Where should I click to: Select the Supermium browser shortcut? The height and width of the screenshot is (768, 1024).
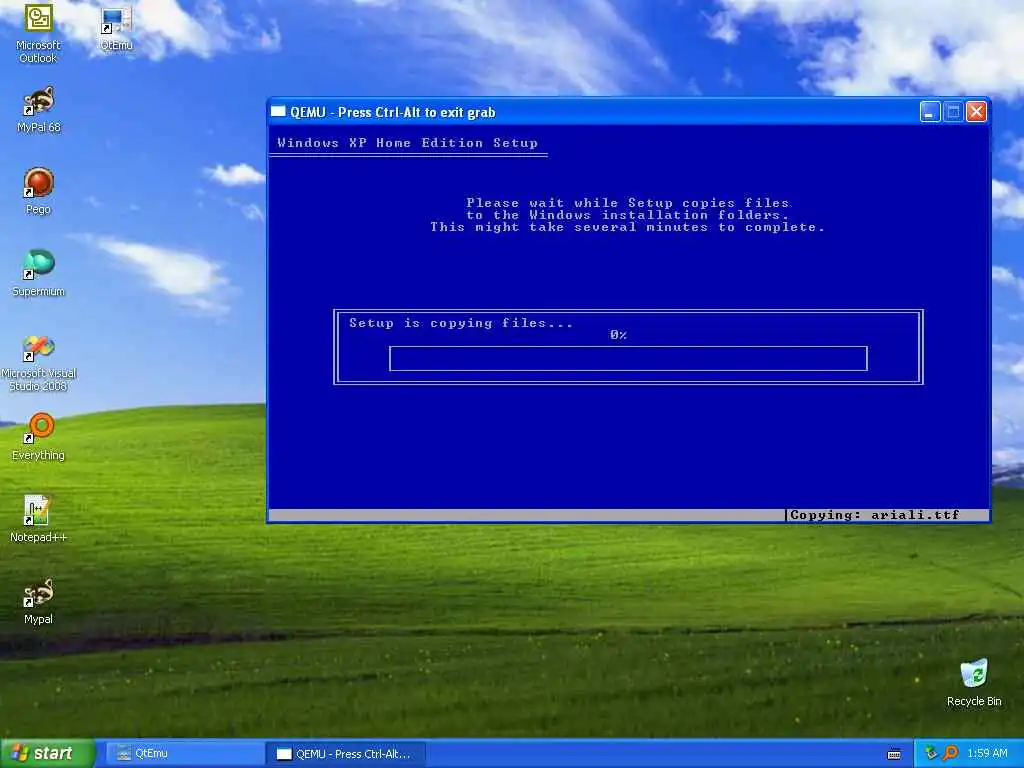pos(39,273)
